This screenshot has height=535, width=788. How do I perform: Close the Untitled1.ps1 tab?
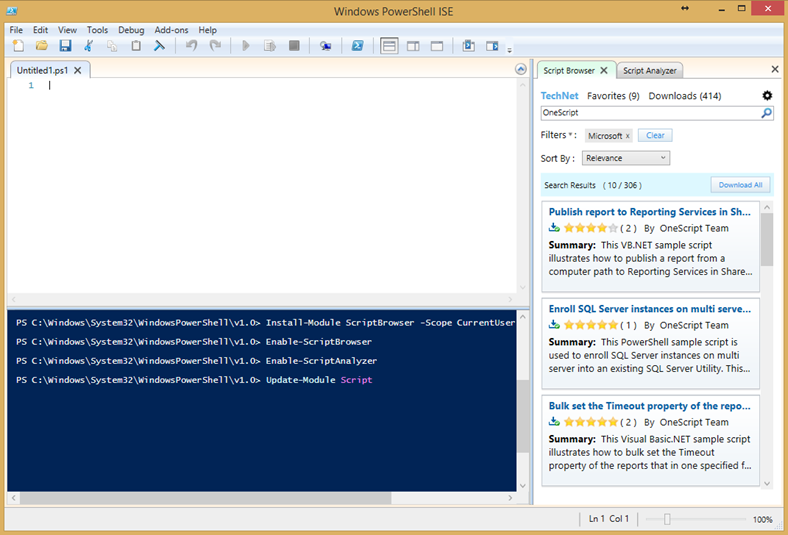tap(77, 70)
